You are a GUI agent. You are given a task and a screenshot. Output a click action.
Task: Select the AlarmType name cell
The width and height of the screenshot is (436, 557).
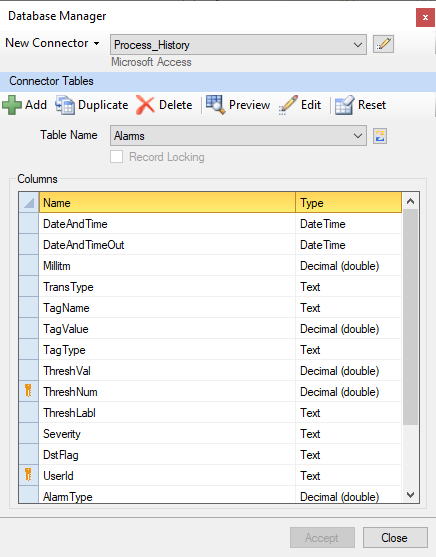coord(167,494)
